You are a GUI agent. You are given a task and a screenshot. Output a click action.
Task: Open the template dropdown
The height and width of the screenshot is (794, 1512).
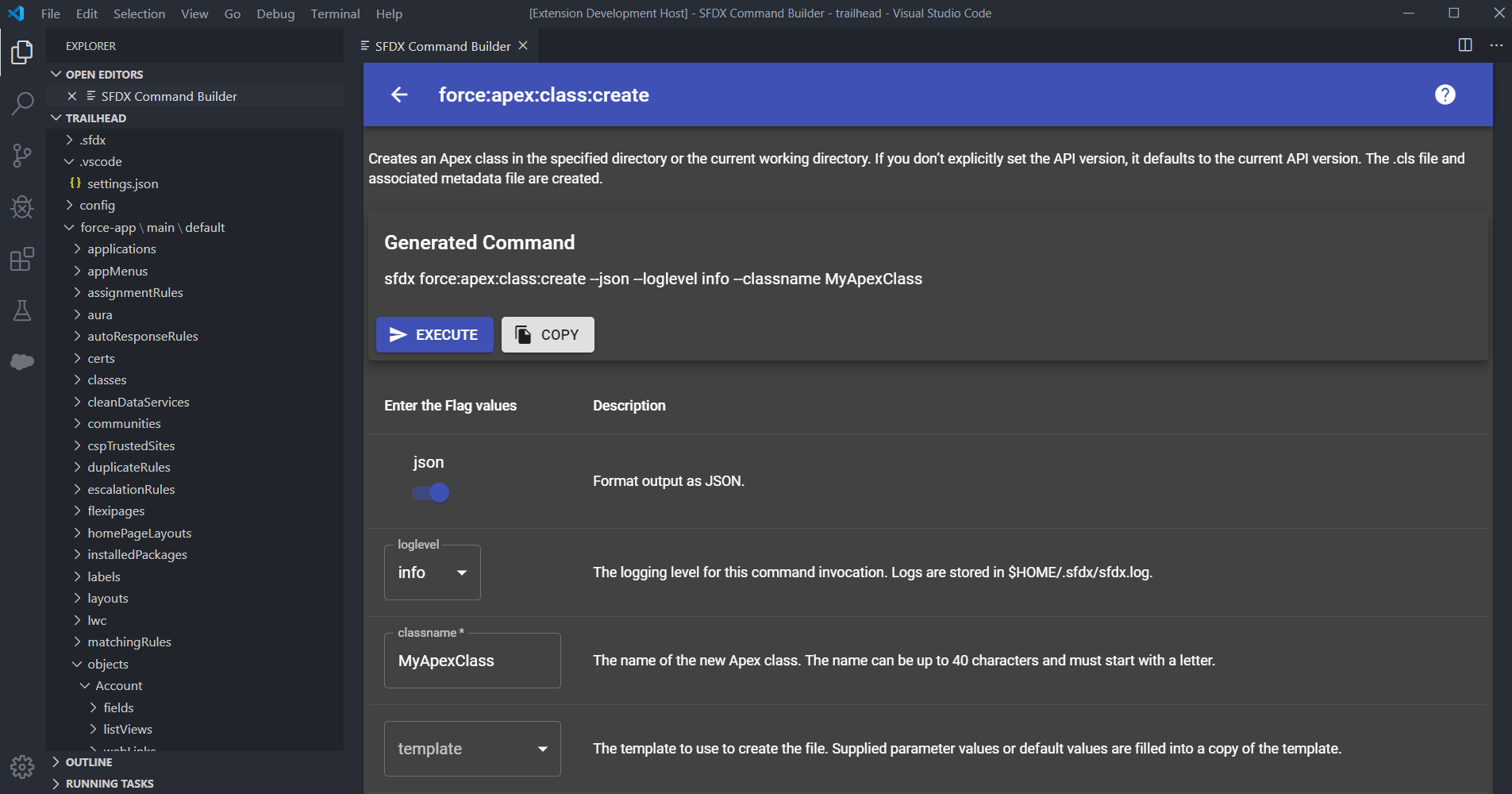[x=472, y=749]
